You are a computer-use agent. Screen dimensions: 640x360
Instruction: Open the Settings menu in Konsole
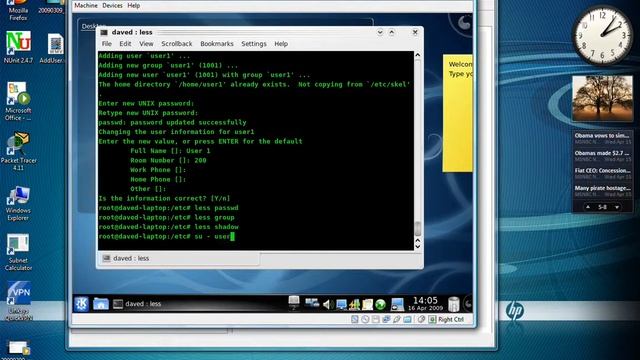point(253,44)
